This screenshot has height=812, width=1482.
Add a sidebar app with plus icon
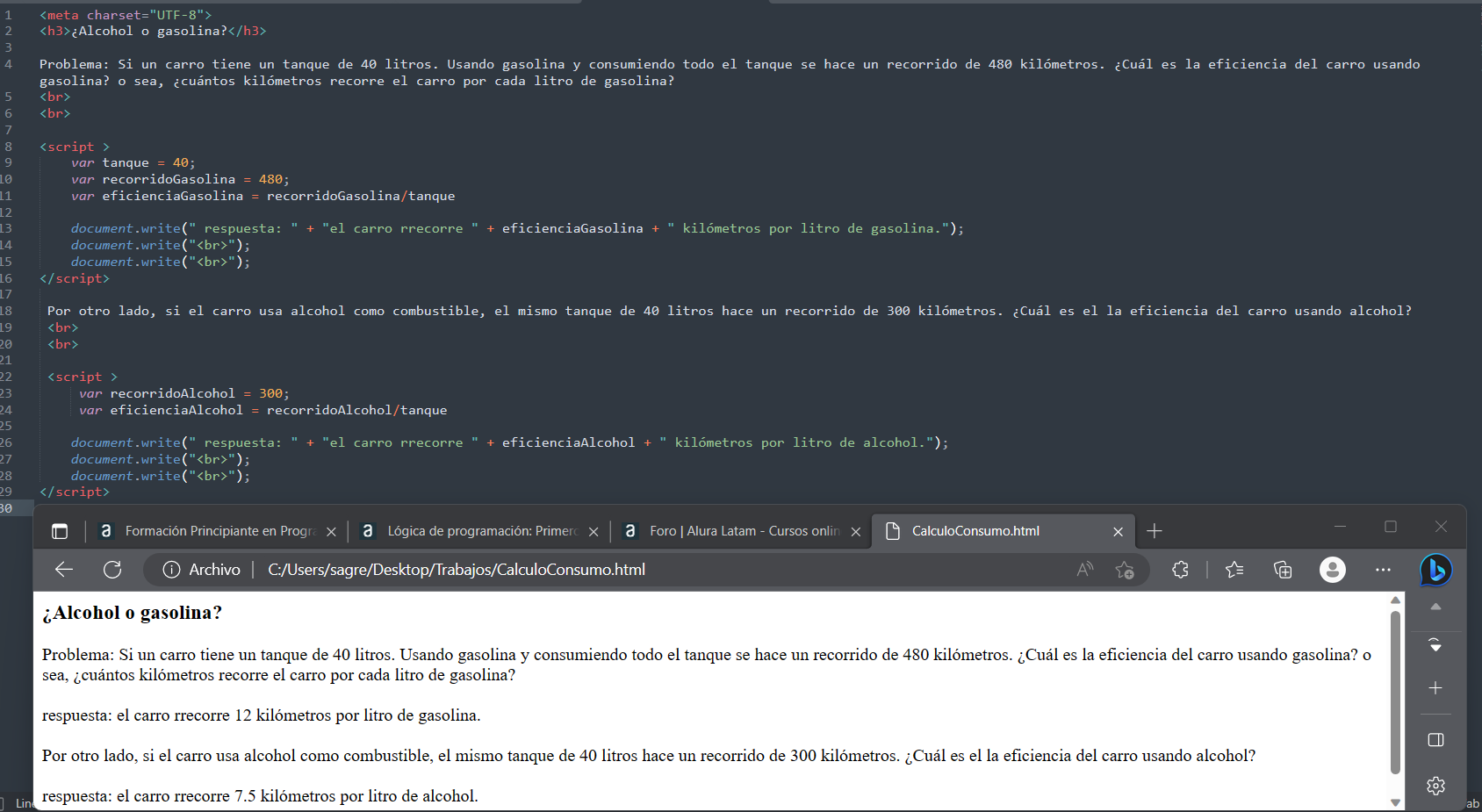1435,688
